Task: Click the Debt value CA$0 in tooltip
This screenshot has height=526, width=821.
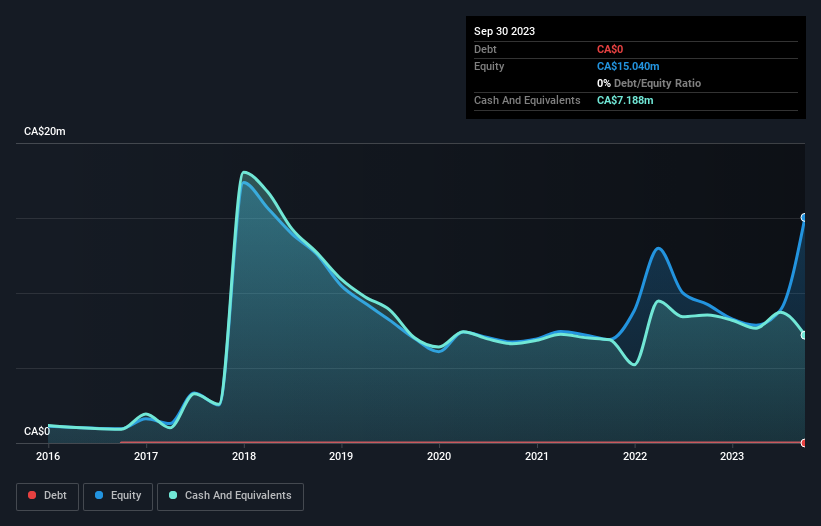Action: pyautogui.click(x=610, y=49)
